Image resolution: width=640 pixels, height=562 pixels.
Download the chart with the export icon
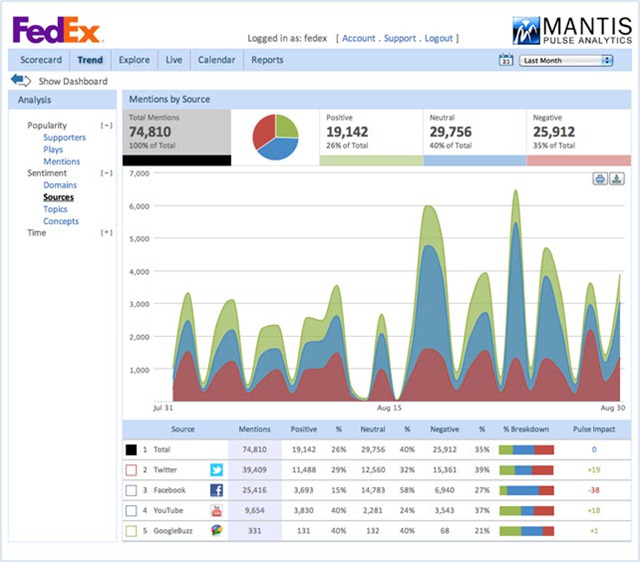(x=617, y=179)
